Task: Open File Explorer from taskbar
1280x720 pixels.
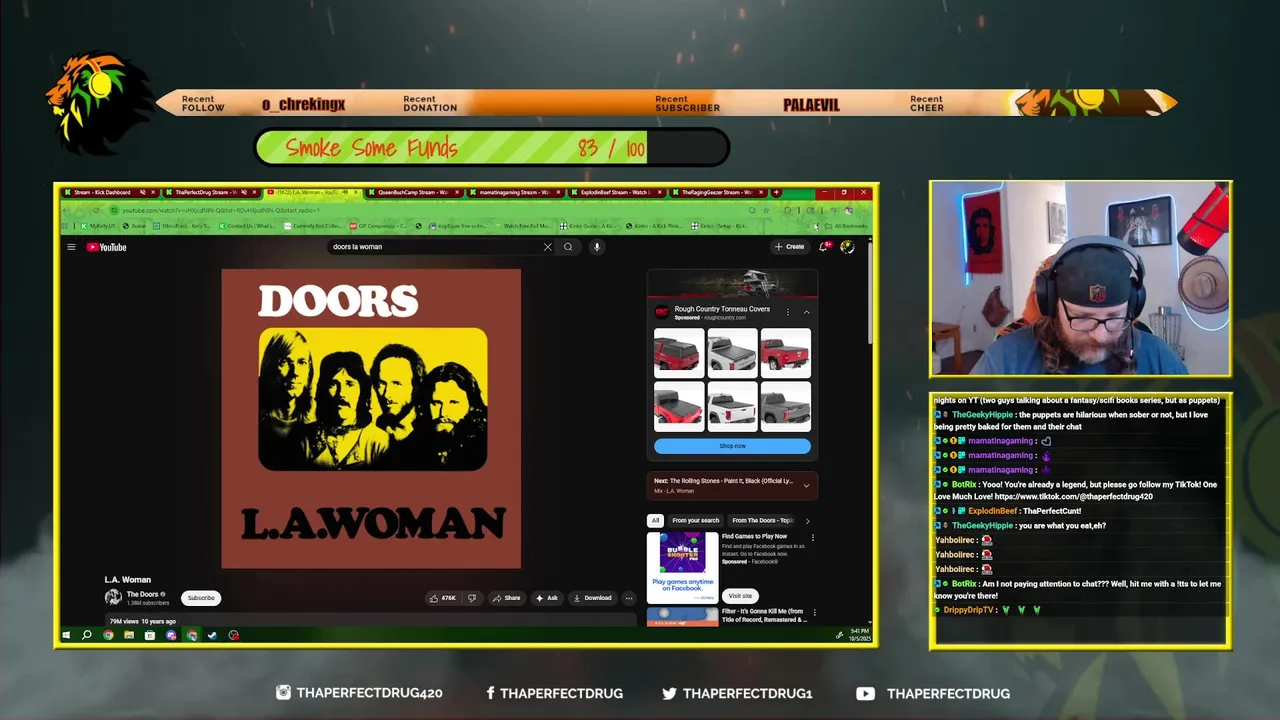Action: (x=129, y=635)
